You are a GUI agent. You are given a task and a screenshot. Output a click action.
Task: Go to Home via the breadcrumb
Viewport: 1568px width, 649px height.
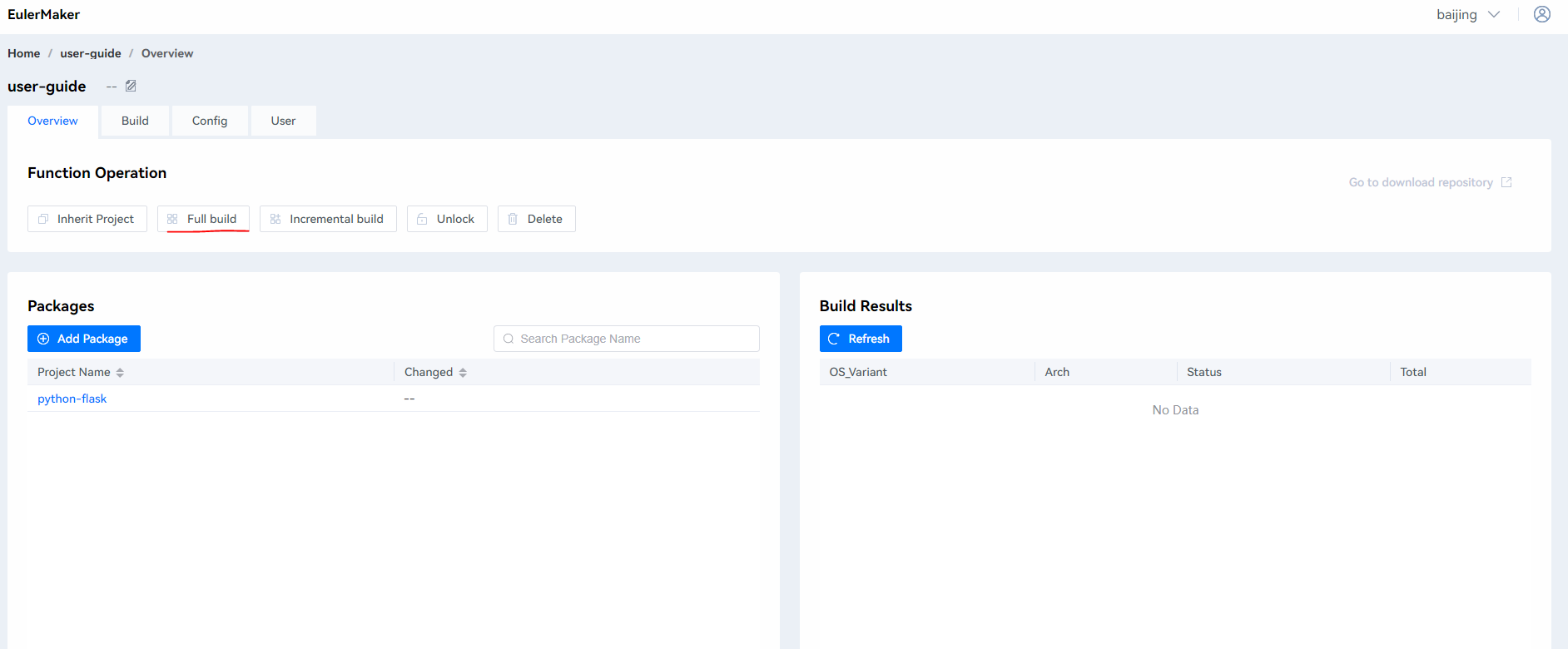[x=23, y=53]
